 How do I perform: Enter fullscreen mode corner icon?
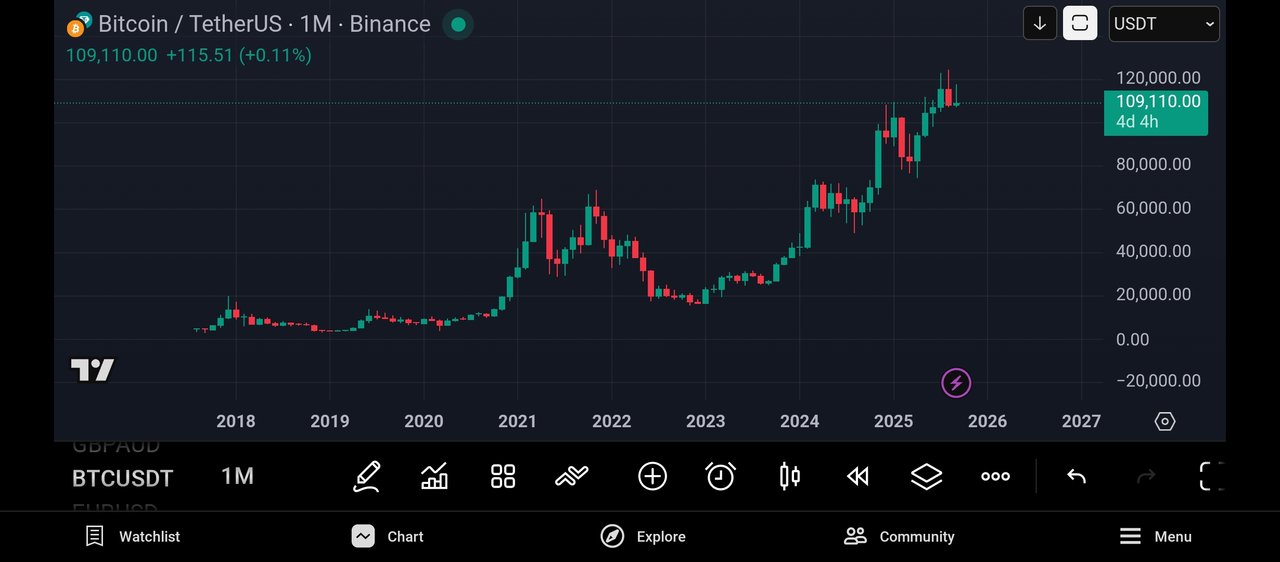point(1211,477)
